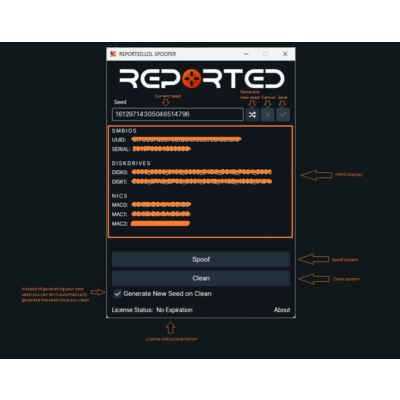The image size is (400, 400).
Task: Close the Reported.lol Spoofer window
Action: pyautogui.click(x=285, y=54)
